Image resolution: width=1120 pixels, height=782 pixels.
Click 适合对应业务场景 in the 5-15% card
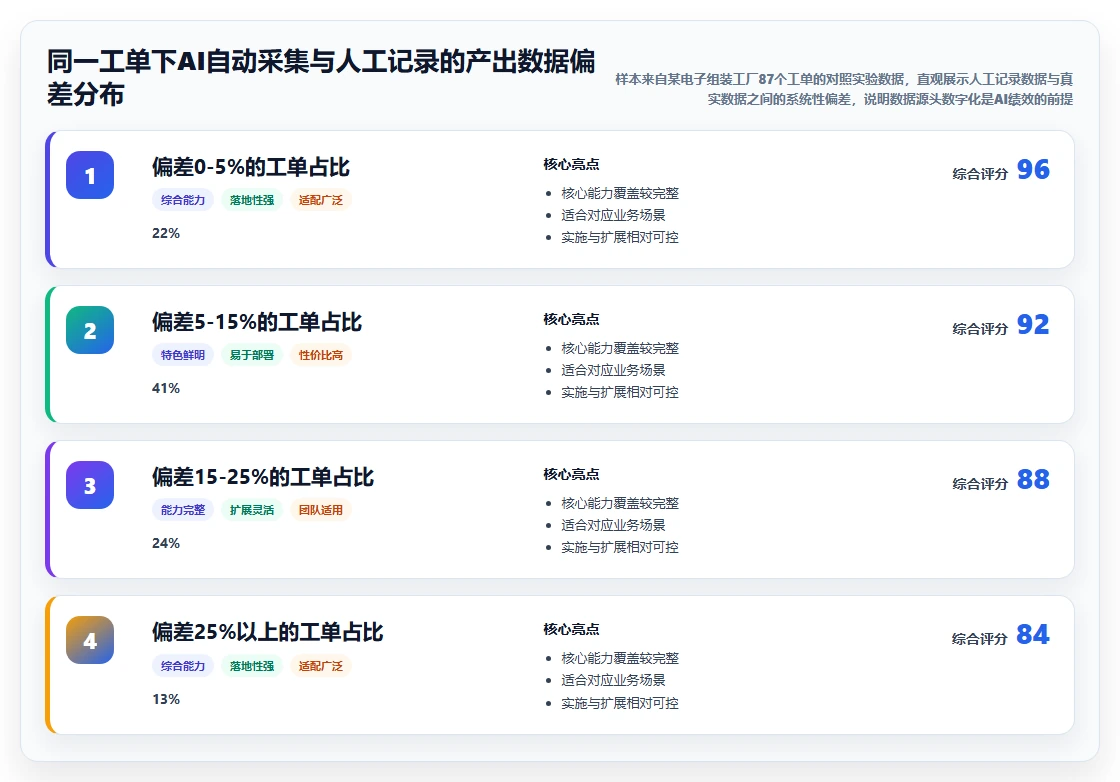coord(614,370)
